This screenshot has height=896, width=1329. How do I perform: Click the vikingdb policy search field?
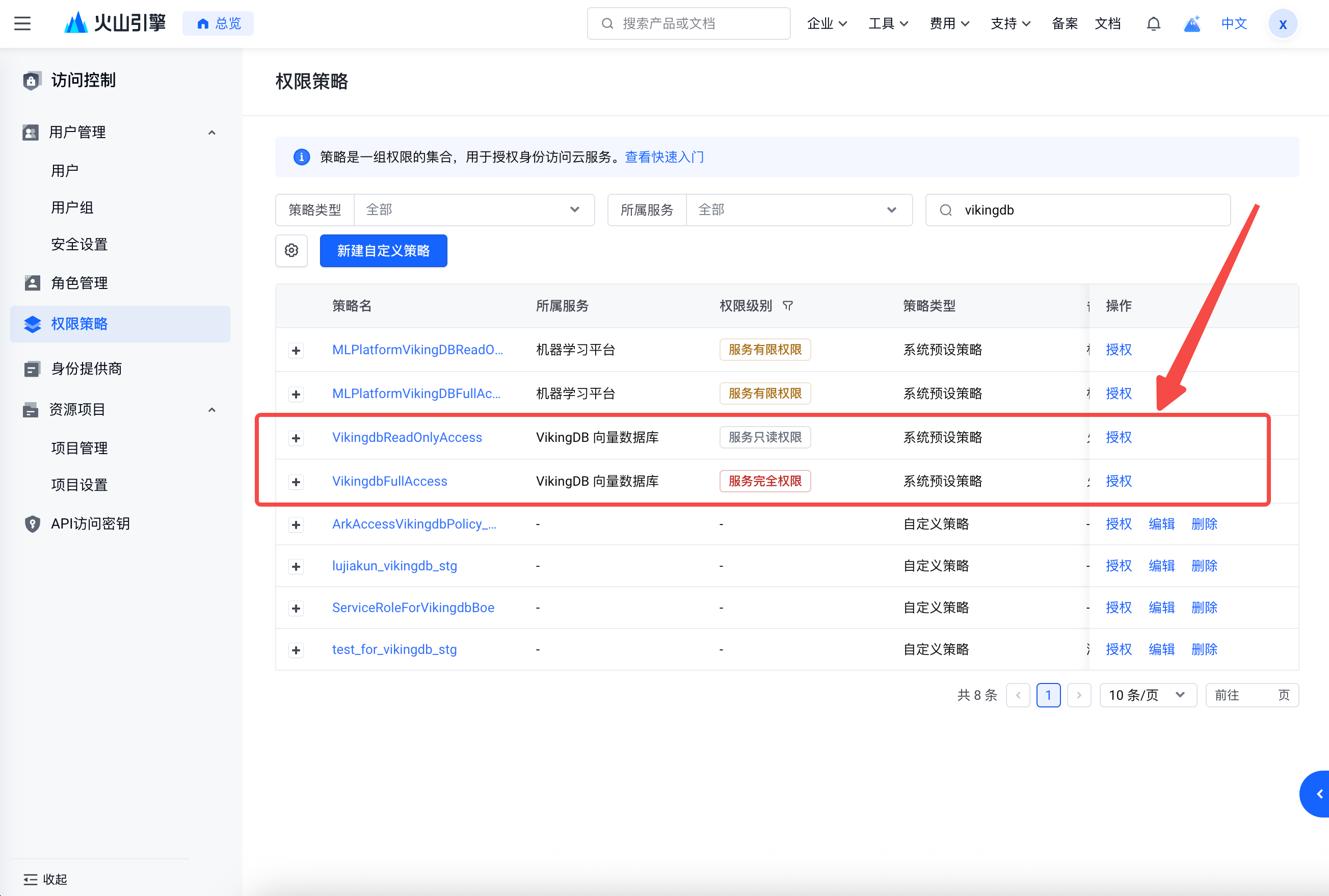tap(1078, 209)
